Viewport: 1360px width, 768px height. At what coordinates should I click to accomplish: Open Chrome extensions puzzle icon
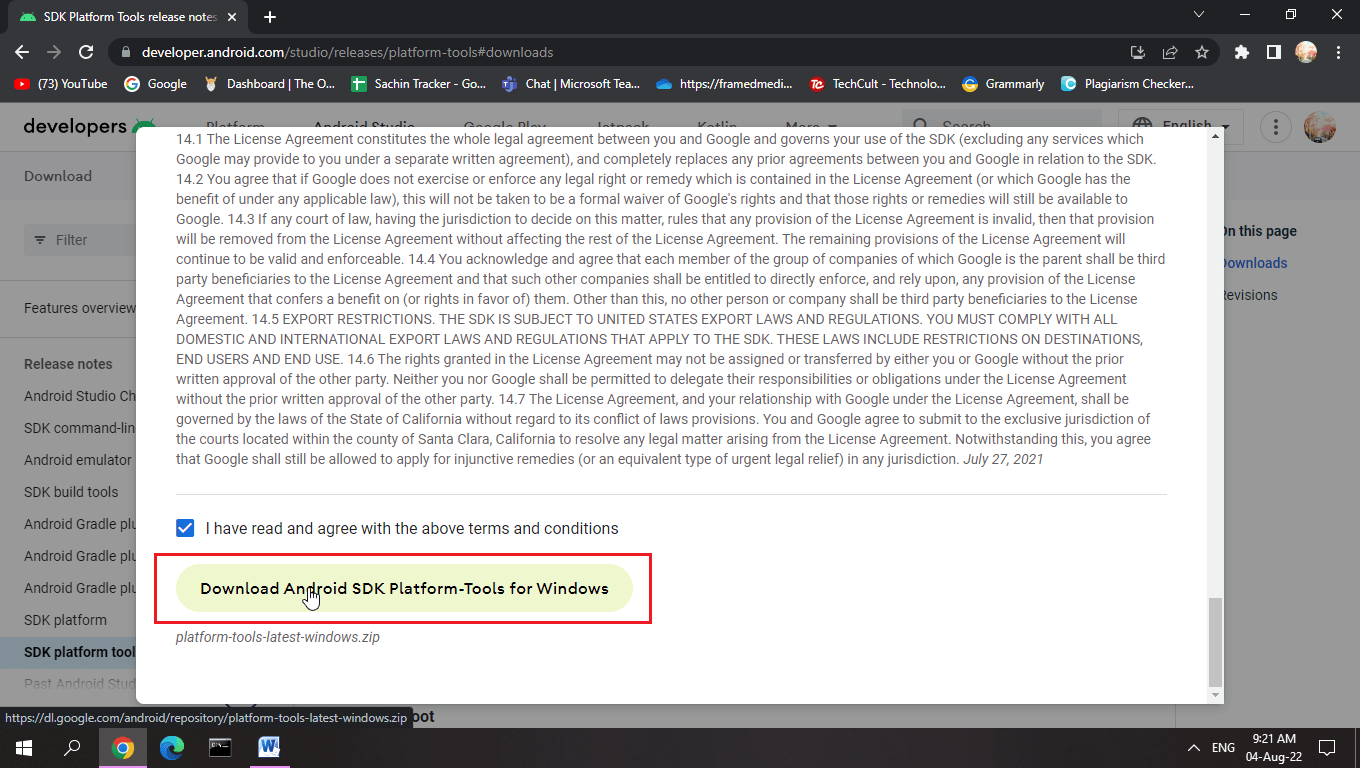1242,52
